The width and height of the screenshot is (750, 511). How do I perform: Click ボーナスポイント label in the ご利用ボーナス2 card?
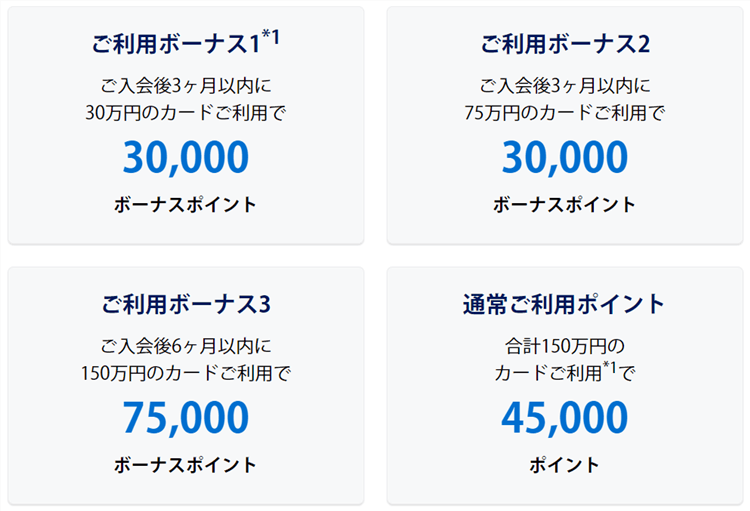click(565, 205)
